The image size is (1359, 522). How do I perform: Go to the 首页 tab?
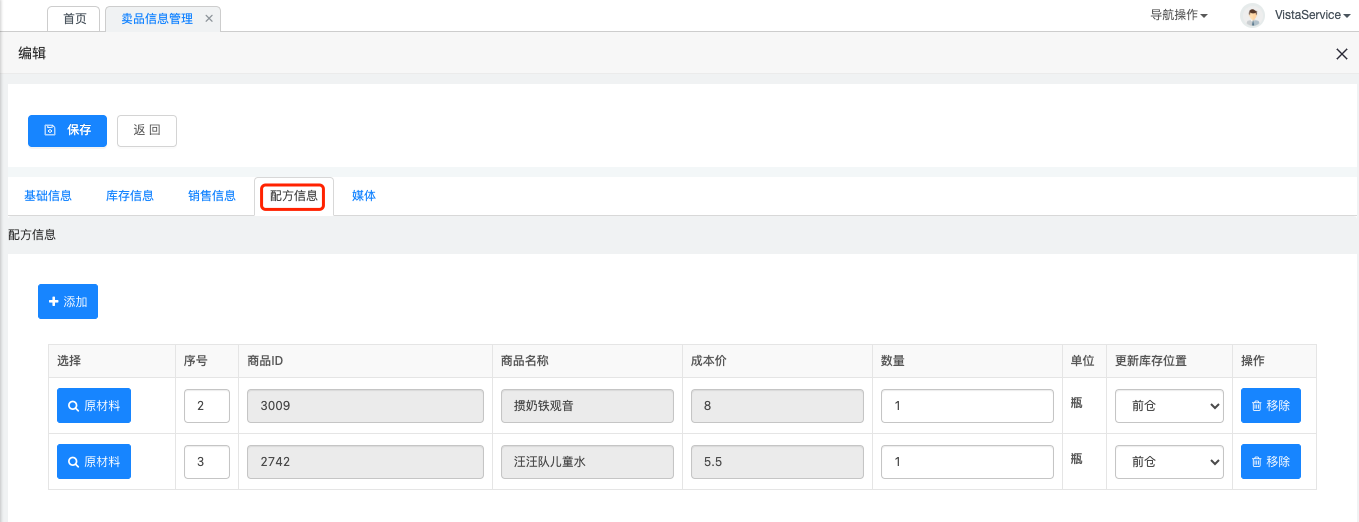pyautogui.click(x=74, y=19)
